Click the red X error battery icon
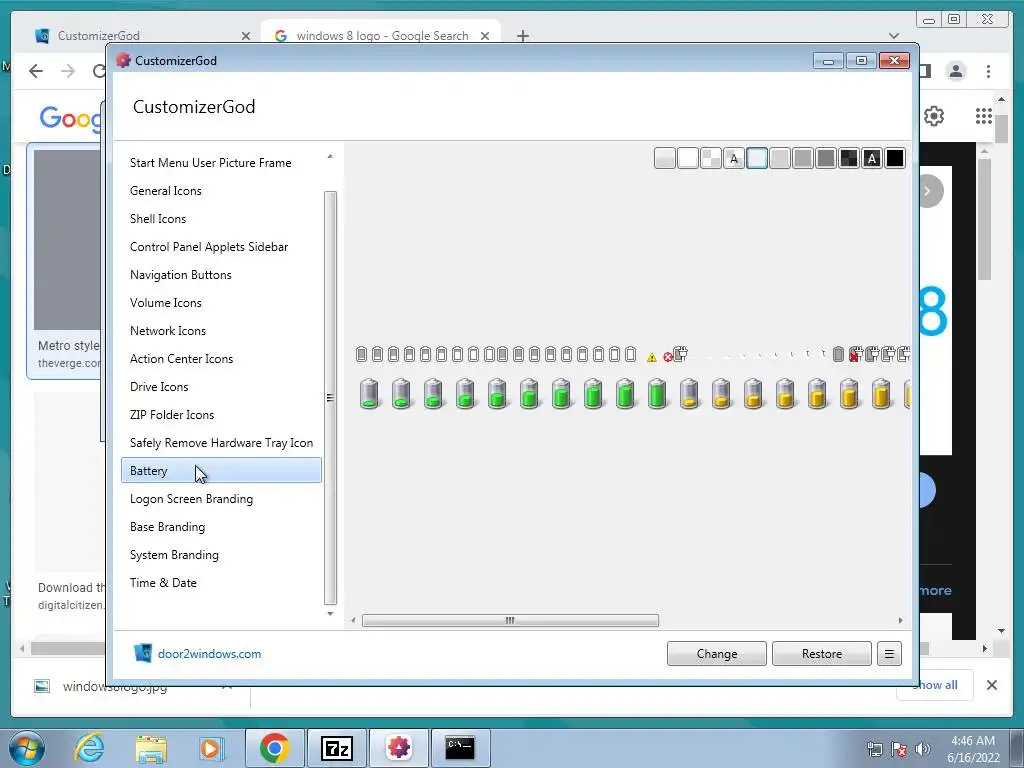 [x=667, y=357]
